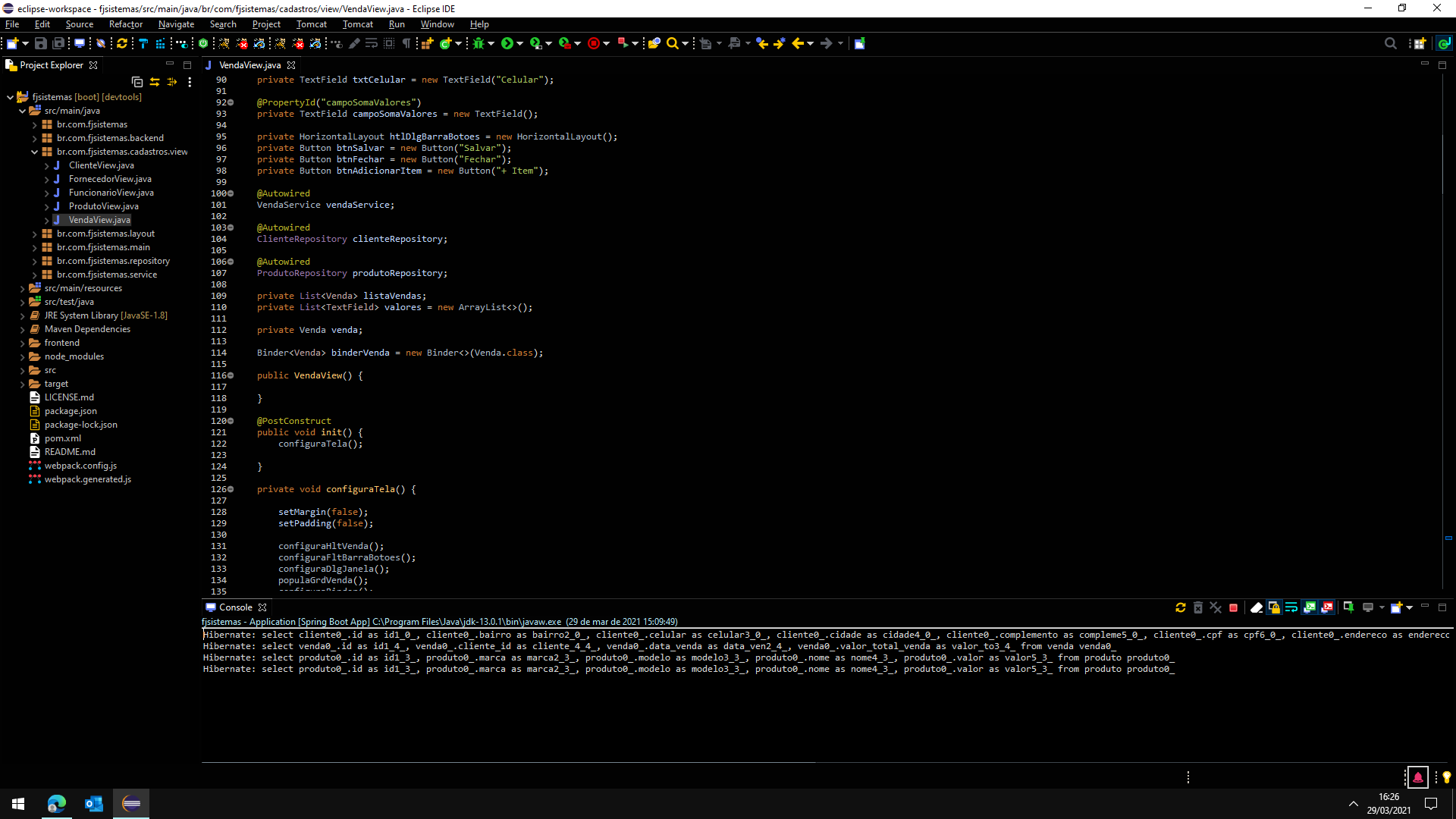The height and width of the screenshot is (819, 1456).
Task: Click the Open Perspective icon
Action: point(1420,43)
